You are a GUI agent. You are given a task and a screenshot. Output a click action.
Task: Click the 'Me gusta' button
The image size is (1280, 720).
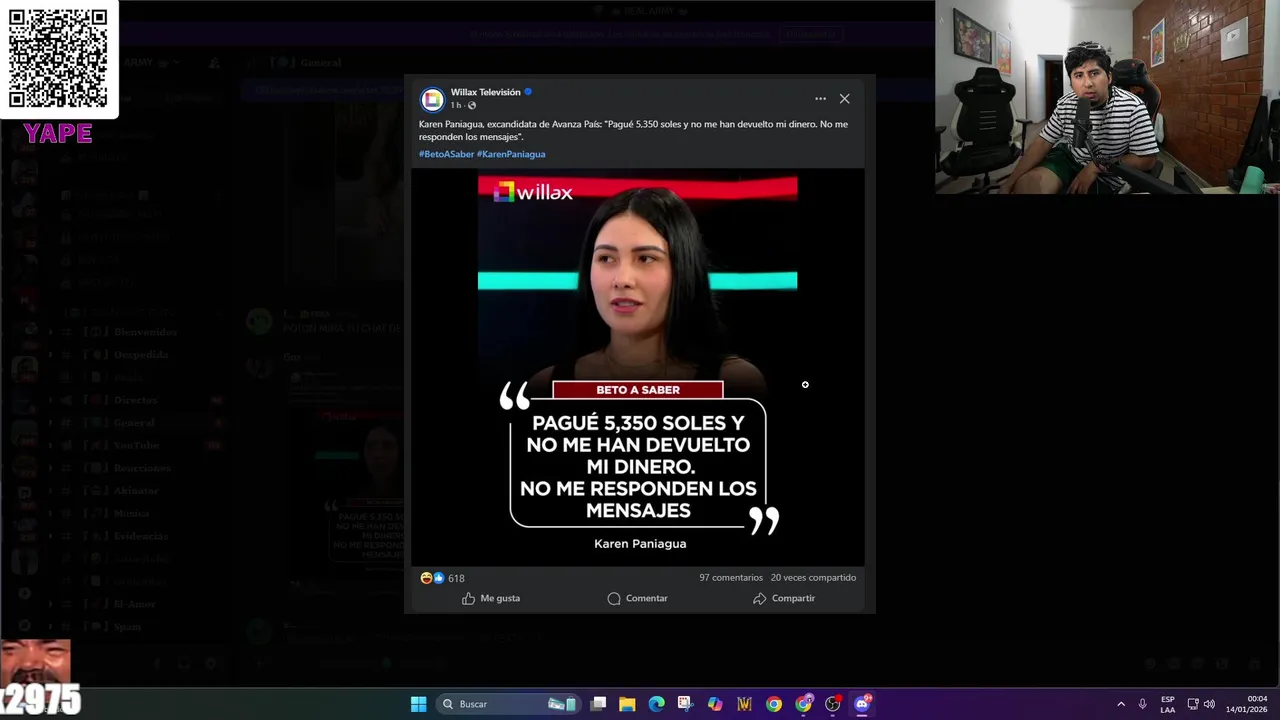pos(491,598)
